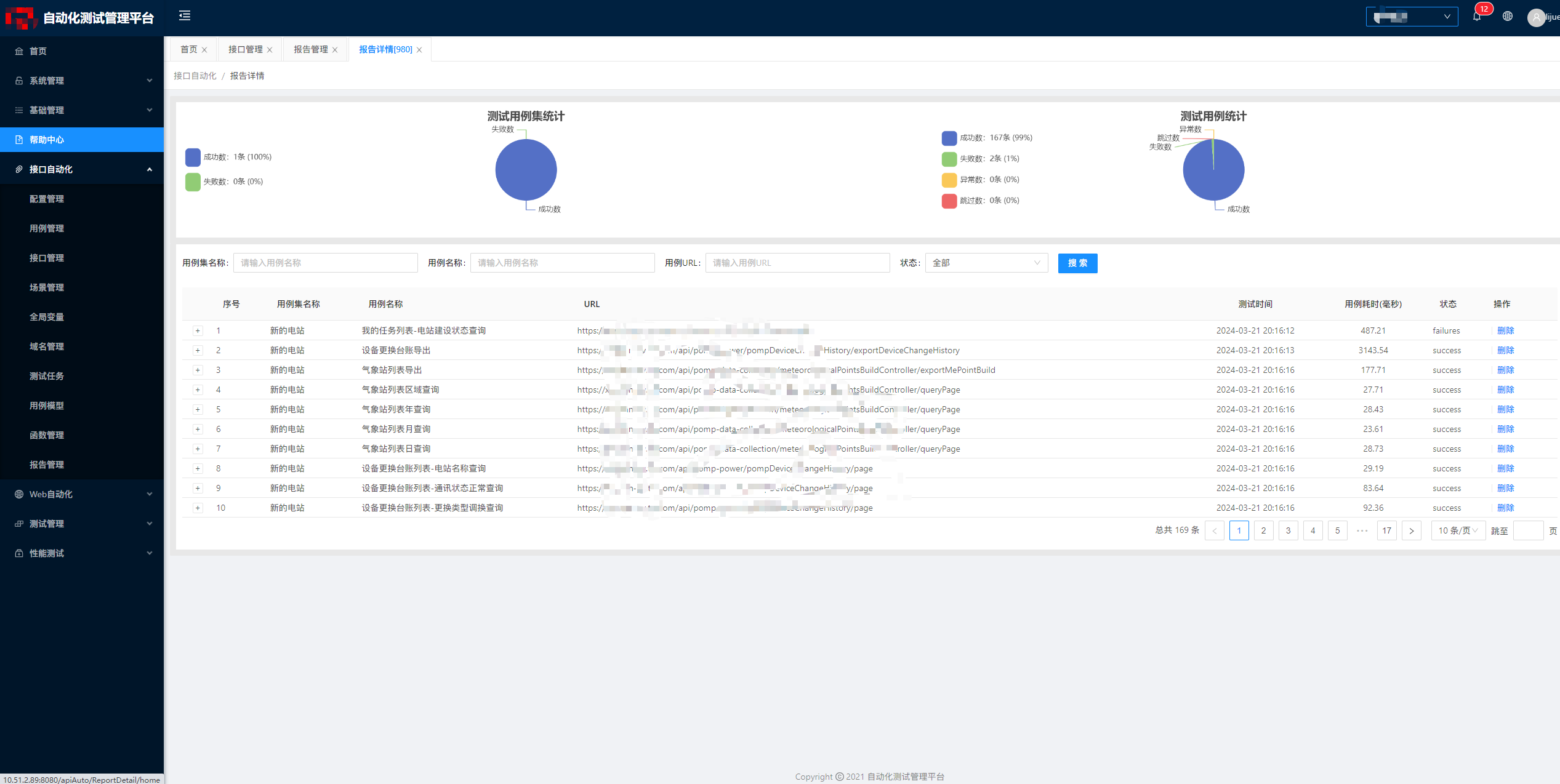Close the 报告管理 tab with its x
1560x784 pixels.
click(x=335, y=50)
